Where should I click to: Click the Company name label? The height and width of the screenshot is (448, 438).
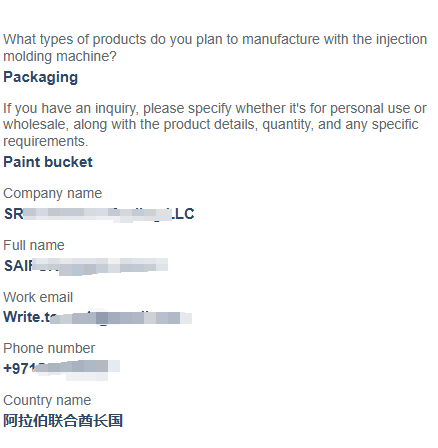(53, 193)
